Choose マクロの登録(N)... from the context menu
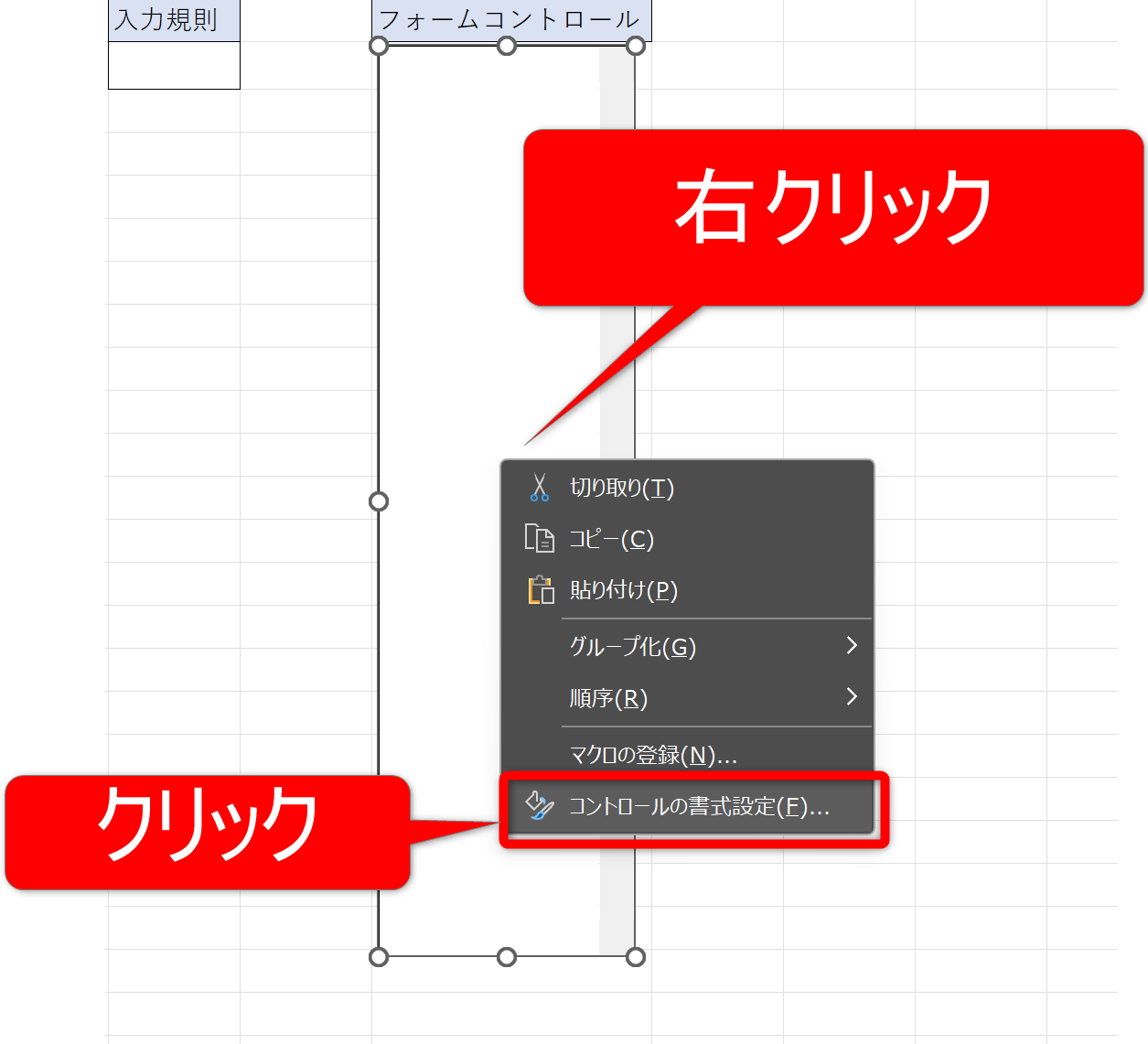1148x1044 pixels. (x=653, y=755)
